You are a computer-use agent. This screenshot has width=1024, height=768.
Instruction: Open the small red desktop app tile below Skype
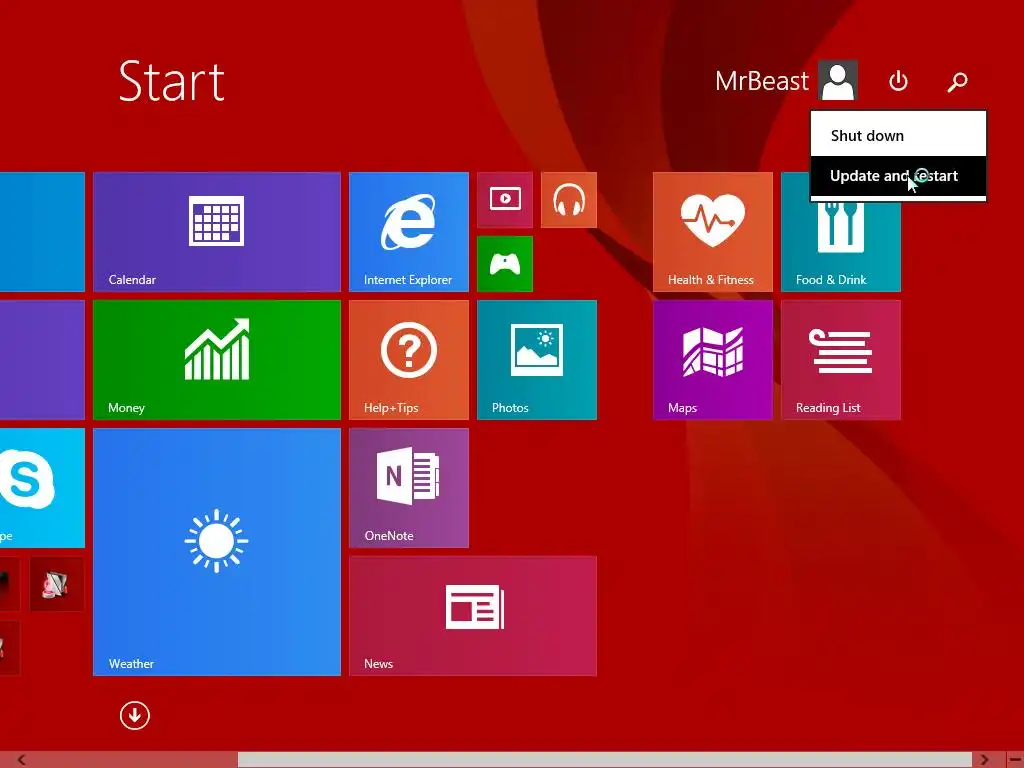[x=57, y=584]
